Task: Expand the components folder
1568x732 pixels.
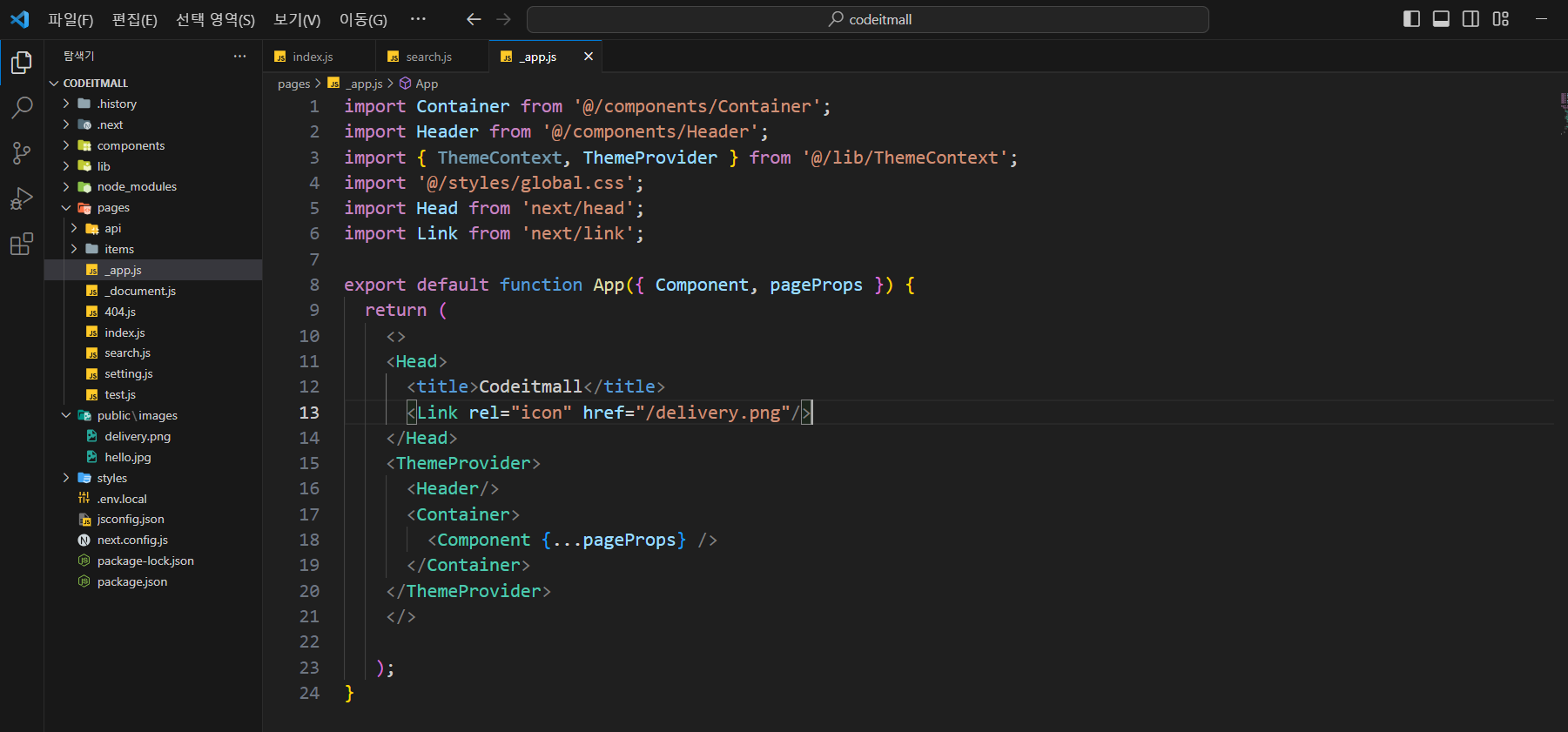Action: [x=153, y=145]
